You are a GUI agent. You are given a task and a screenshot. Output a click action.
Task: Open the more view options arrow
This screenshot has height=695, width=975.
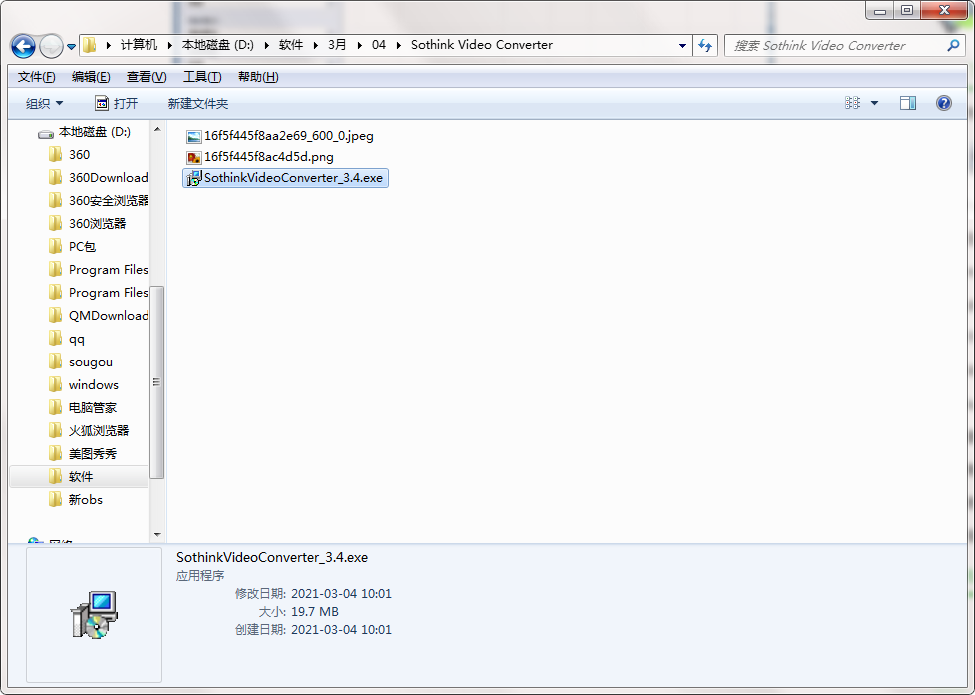point(874,103)
